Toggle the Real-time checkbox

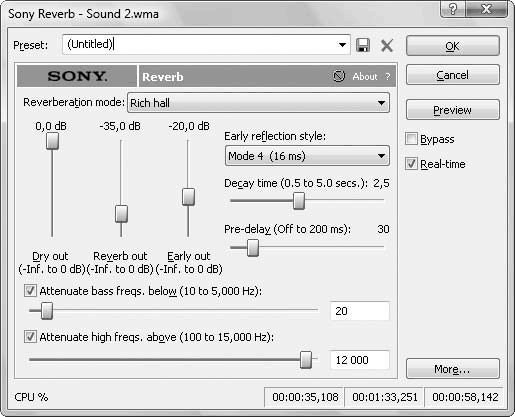pos(411,164)
